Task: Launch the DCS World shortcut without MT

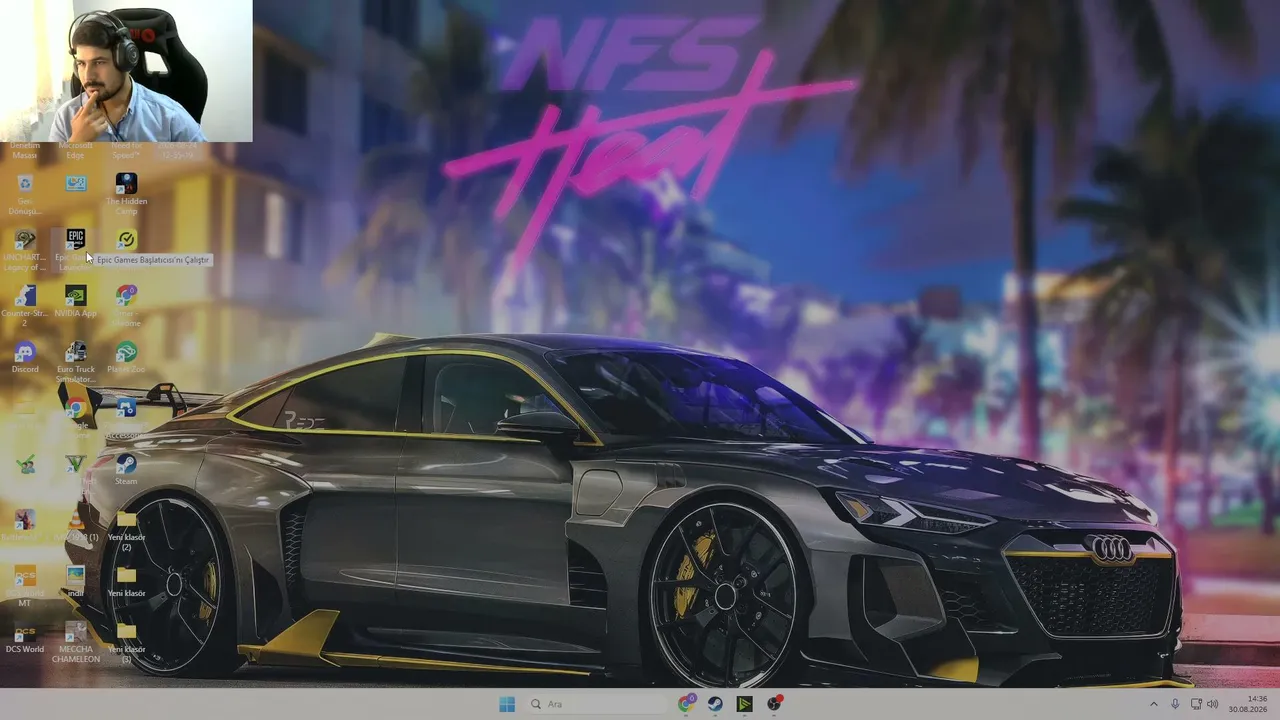Action: [x=25, y=638]
